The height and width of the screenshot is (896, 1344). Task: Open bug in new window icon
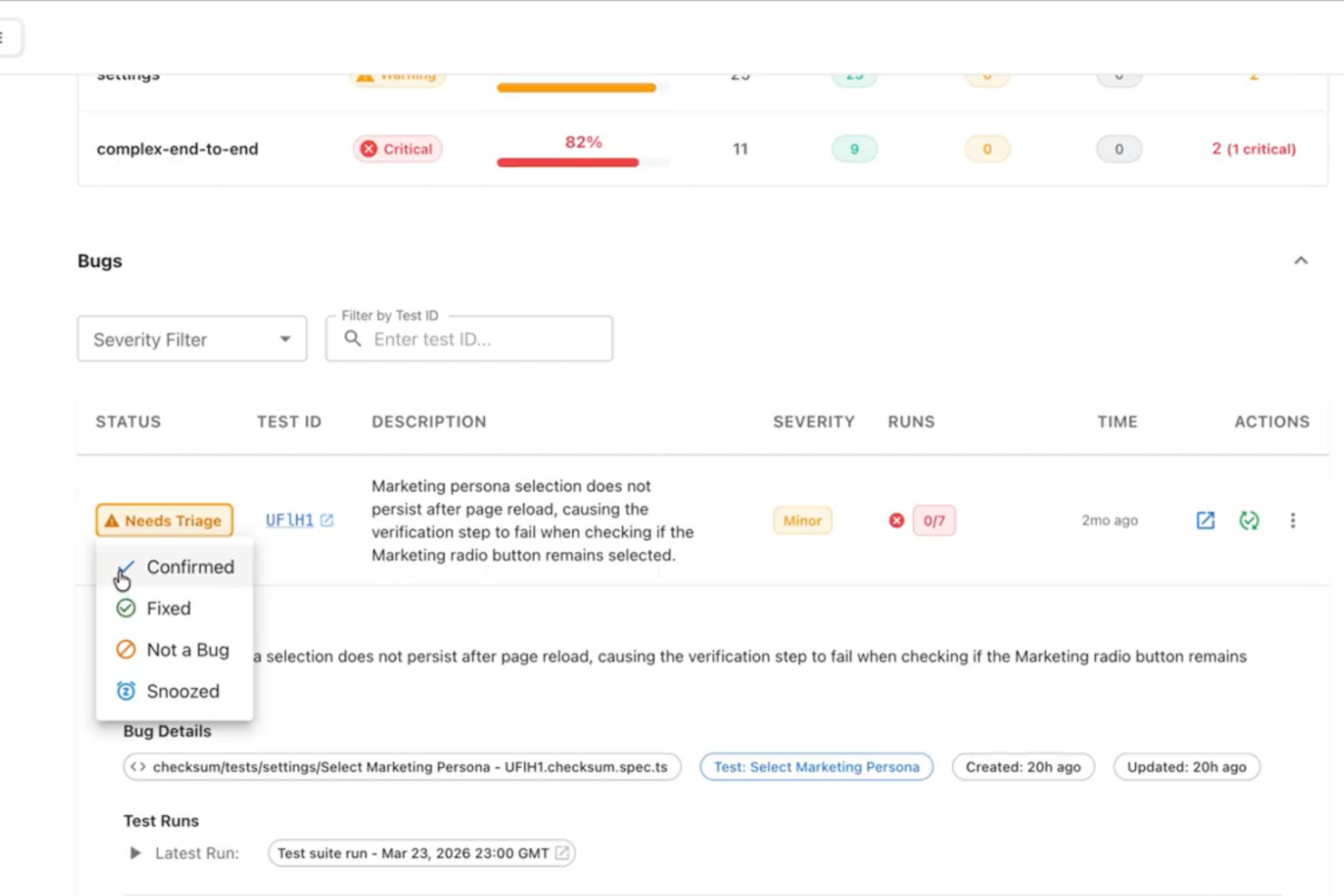pos(1204,520)
